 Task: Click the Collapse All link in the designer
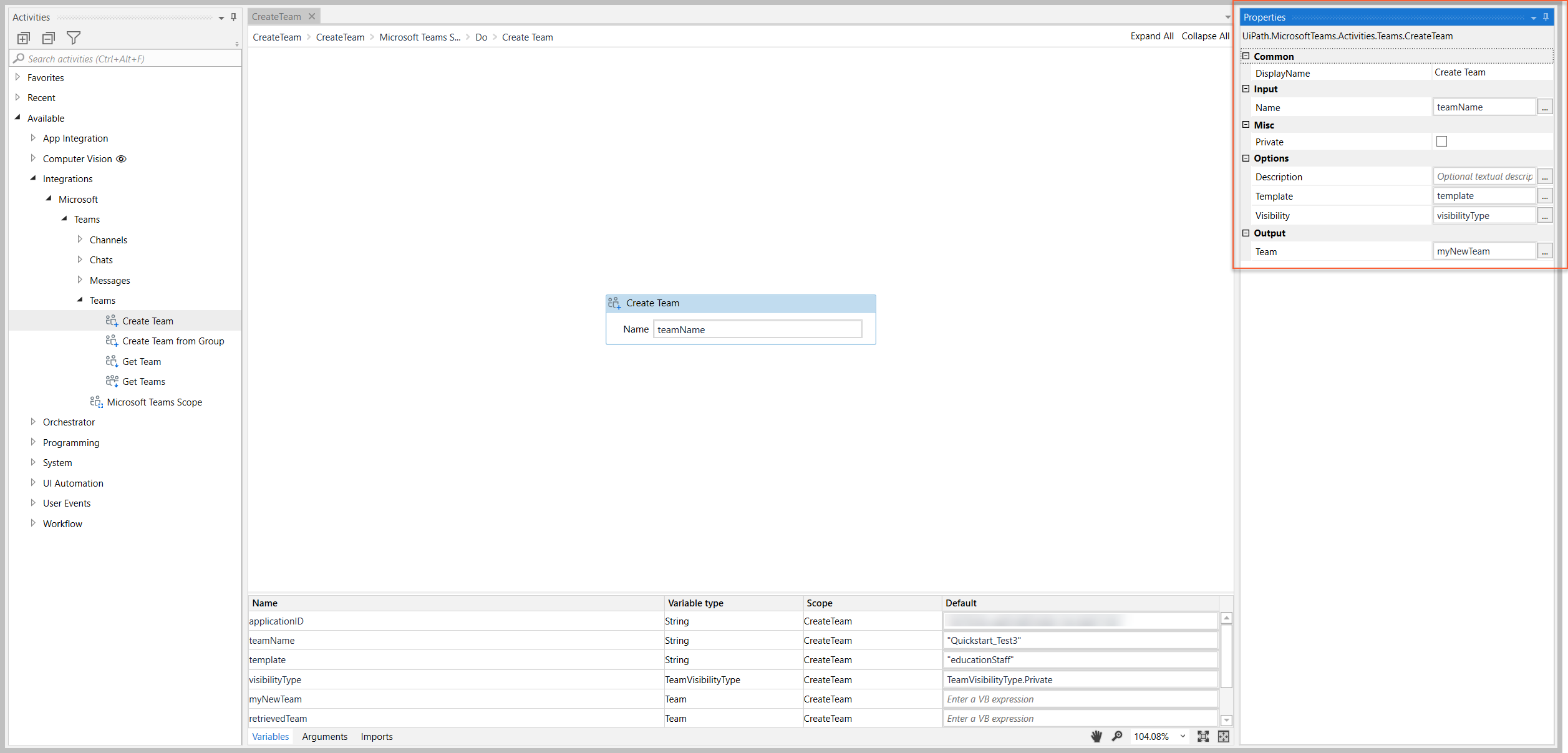tap(1205, 36)
